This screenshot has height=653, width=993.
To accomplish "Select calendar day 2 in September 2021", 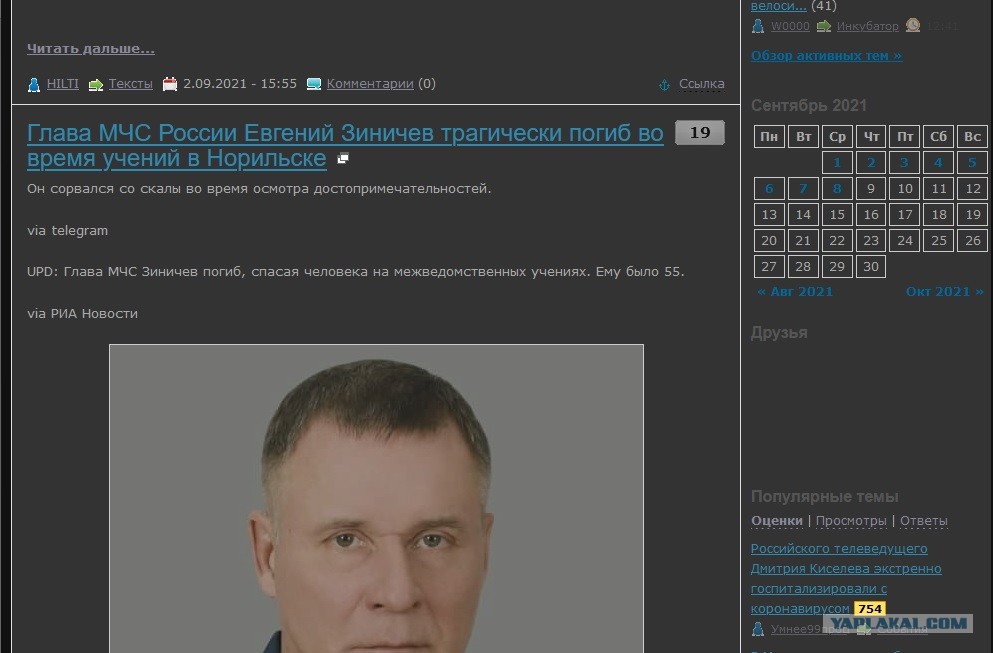I will [871, 163].
